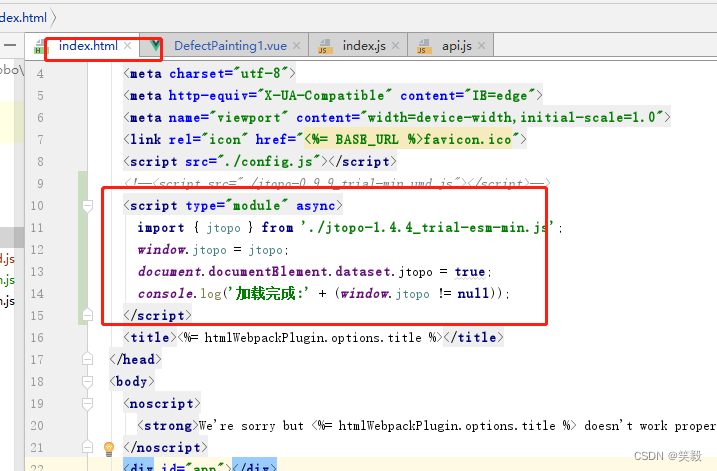Viewport: 717px width, 471px height.
Task: Click the intention light bulb on line 21
Action: [x=109, y=448]
